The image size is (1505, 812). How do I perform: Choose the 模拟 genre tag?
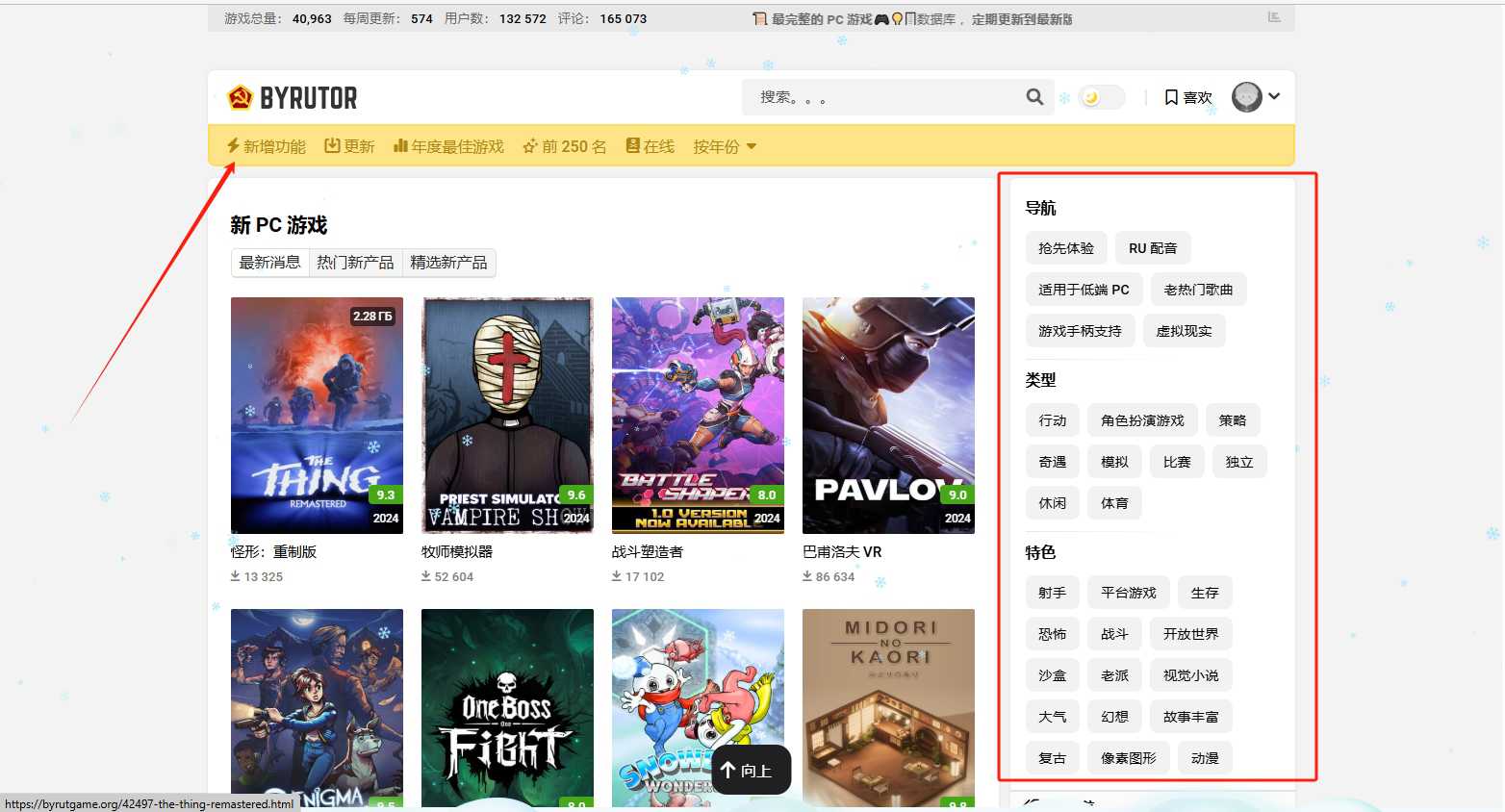click(1114, 462)
